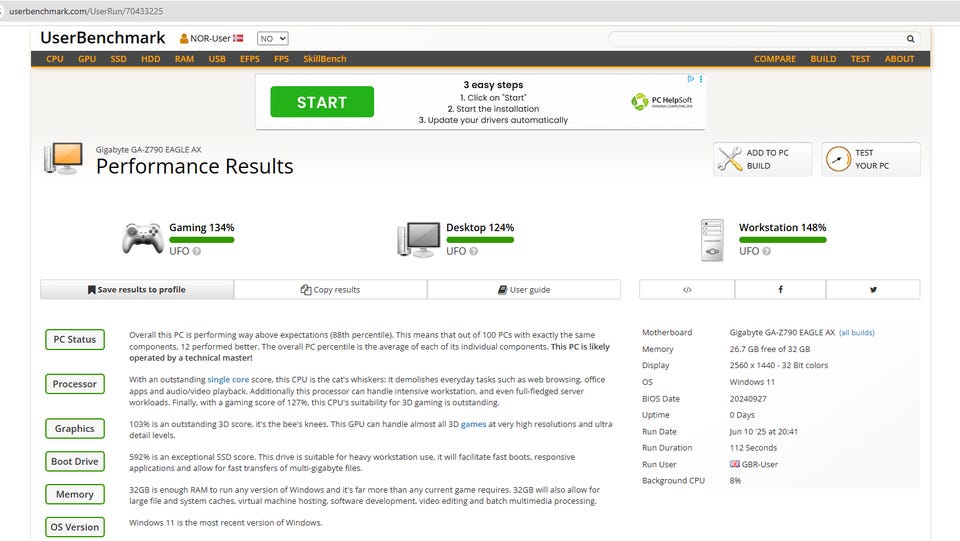
Task: Click the 2560 x 1440 display value
Action: coord(779,365)
